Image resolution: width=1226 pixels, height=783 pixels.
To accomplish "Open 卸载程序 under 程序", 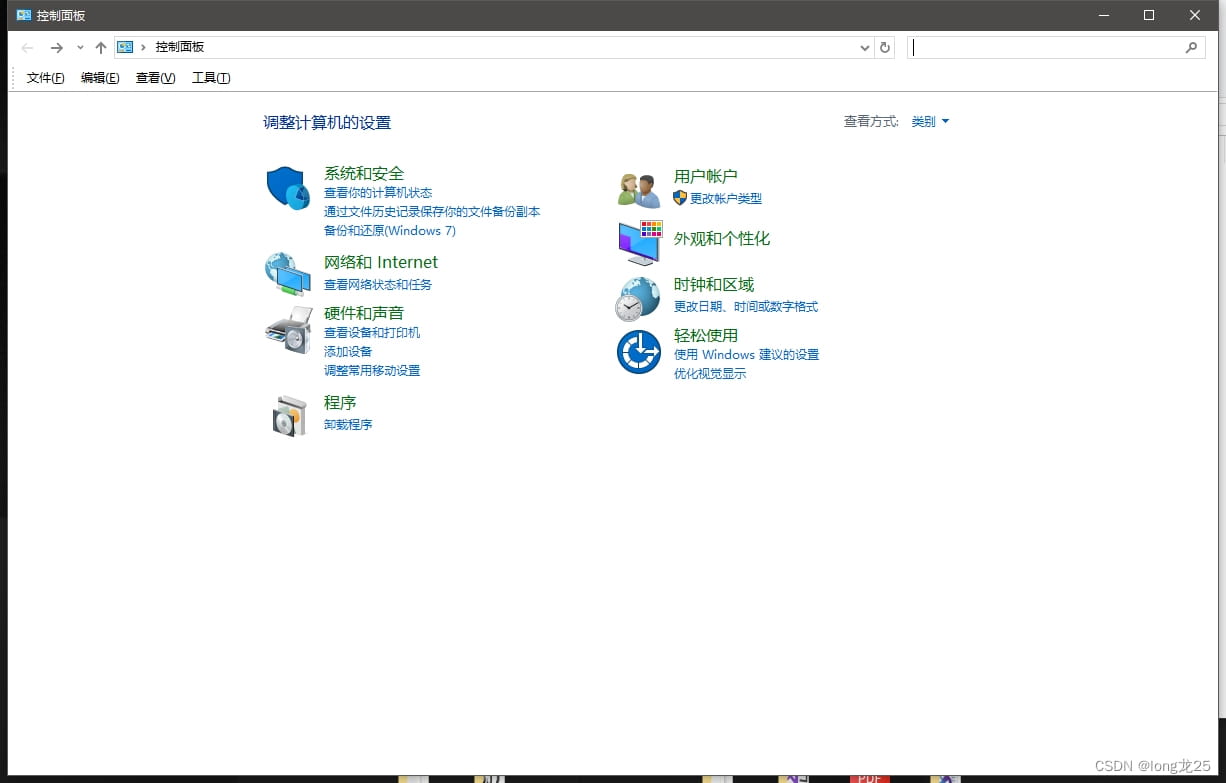I will click(348, 423).
